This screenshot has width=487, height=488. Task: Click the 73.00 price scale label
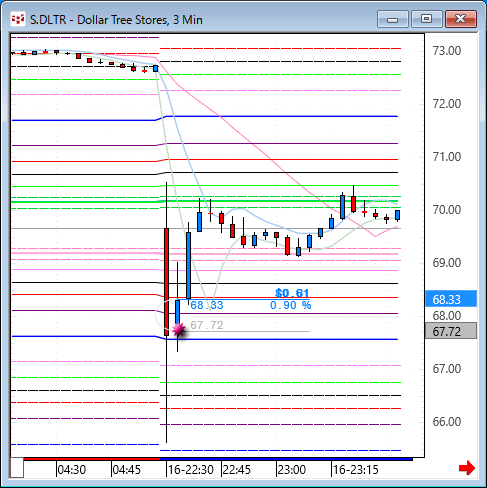447,51
